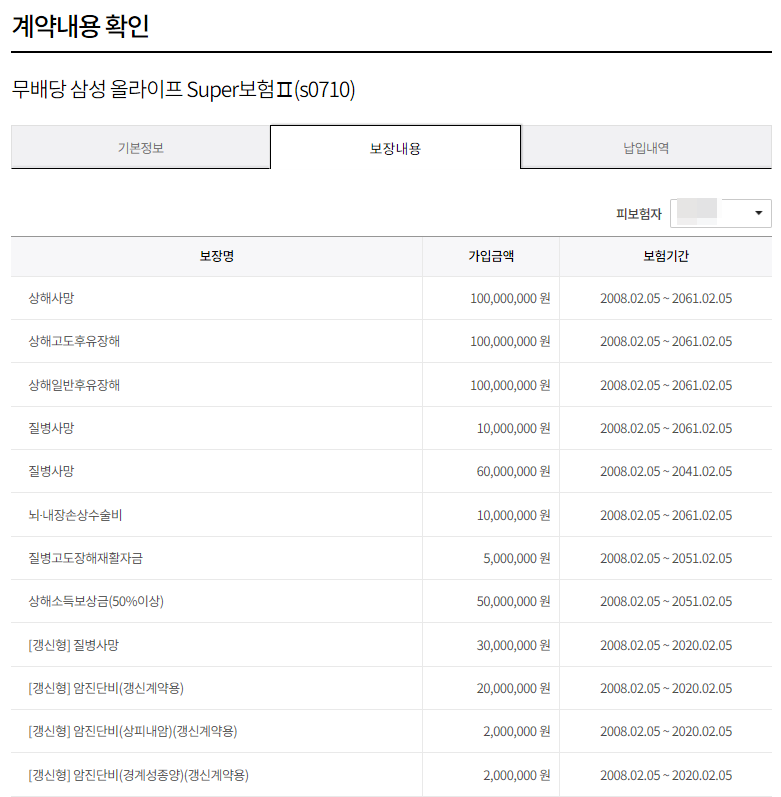
Task: Click the 상해일반후유장해 coverage name
Action: tap(74, 385)
